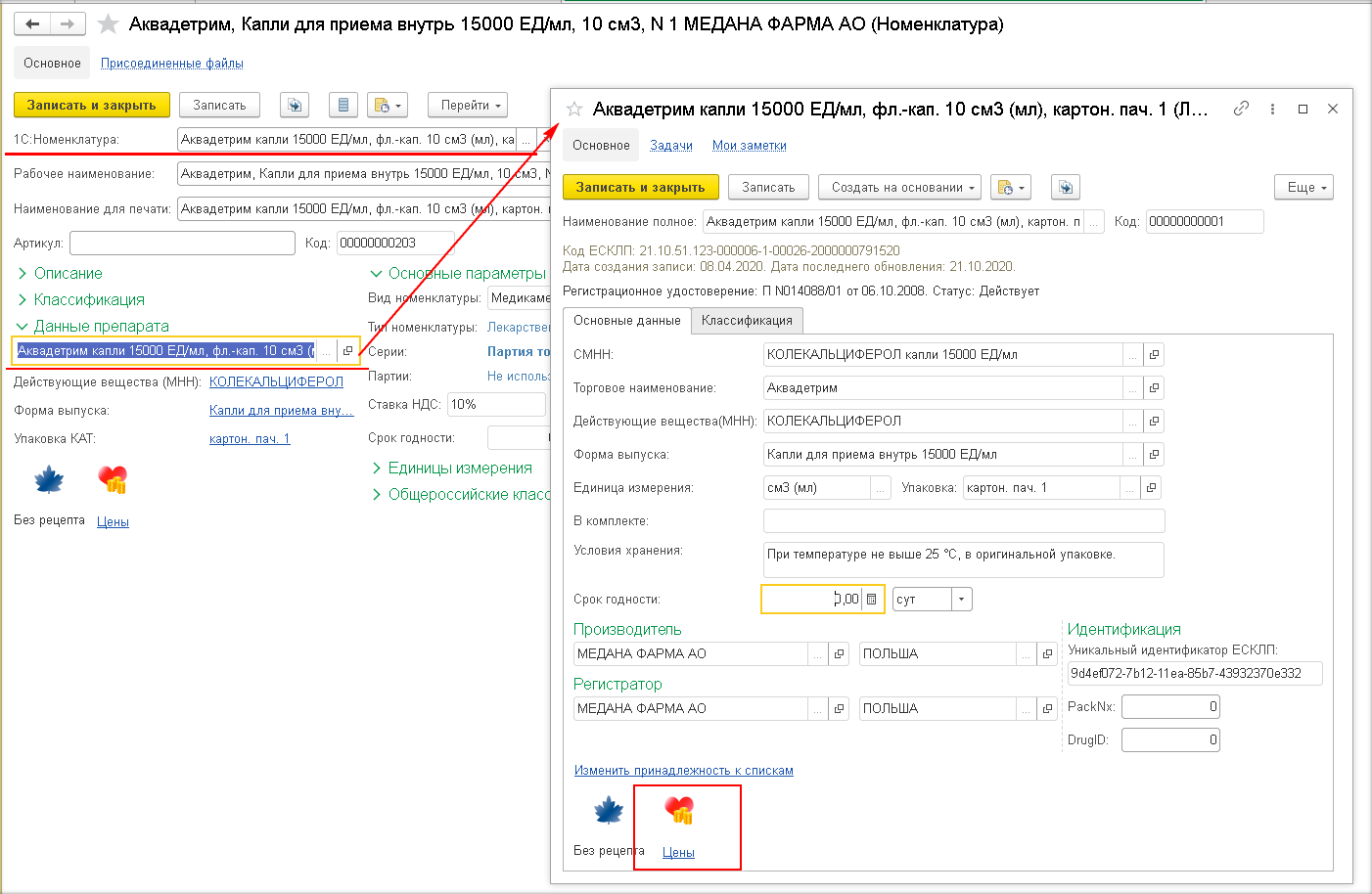Select the Основное tab in main window
This screenshot has height=894, width=1372.
pyautogui.click(x=52, y=64)
